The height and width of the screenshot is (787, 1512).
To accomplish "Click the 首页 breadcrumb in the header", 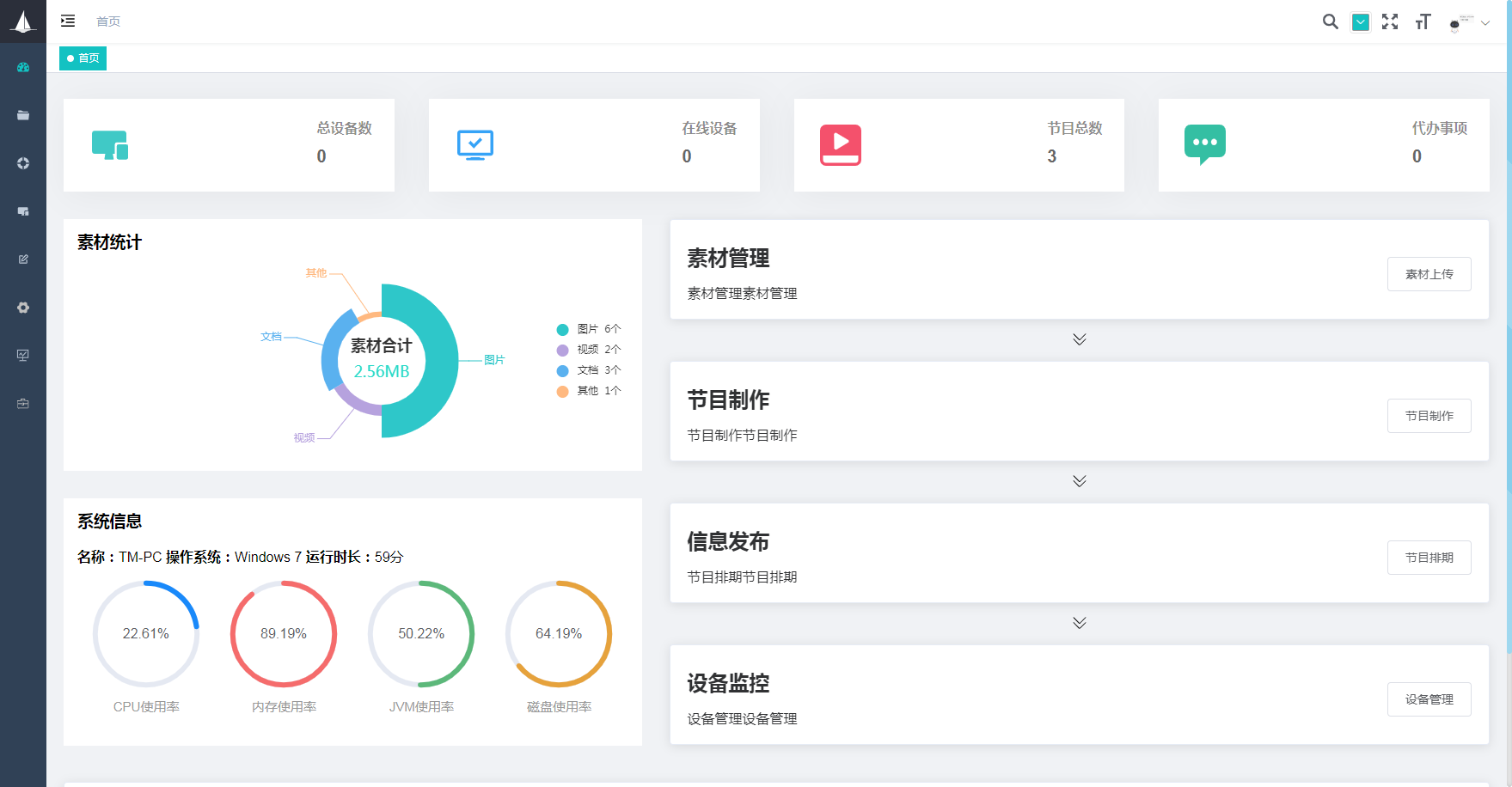I will (x=108, y=21).
